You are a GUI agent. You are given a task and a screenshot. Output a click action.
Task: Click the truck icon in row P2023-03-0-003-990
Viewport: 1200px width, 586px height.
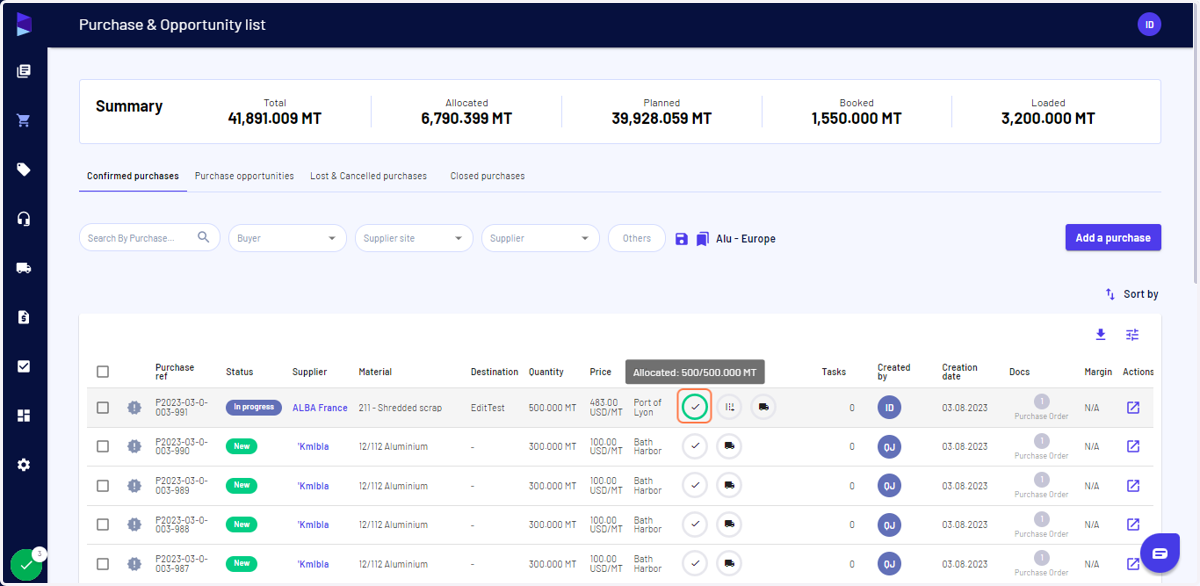(x=729, y=446)
